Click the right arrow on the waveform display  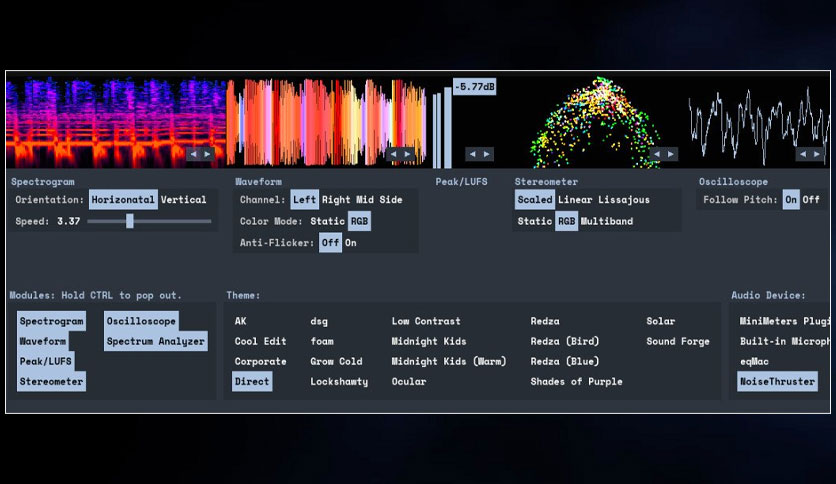coord(407,154)
